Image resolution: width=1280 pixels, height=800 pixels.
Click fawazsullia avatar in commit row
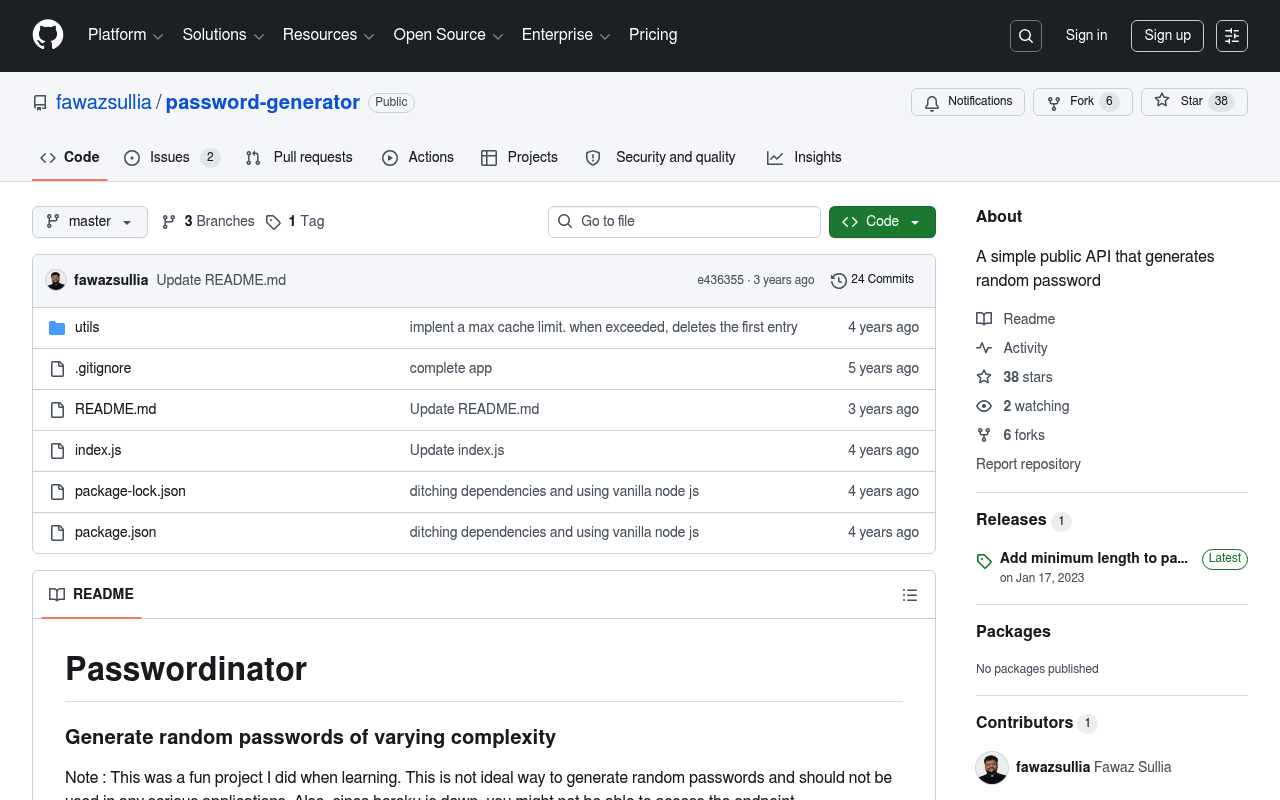click(56, 280)
